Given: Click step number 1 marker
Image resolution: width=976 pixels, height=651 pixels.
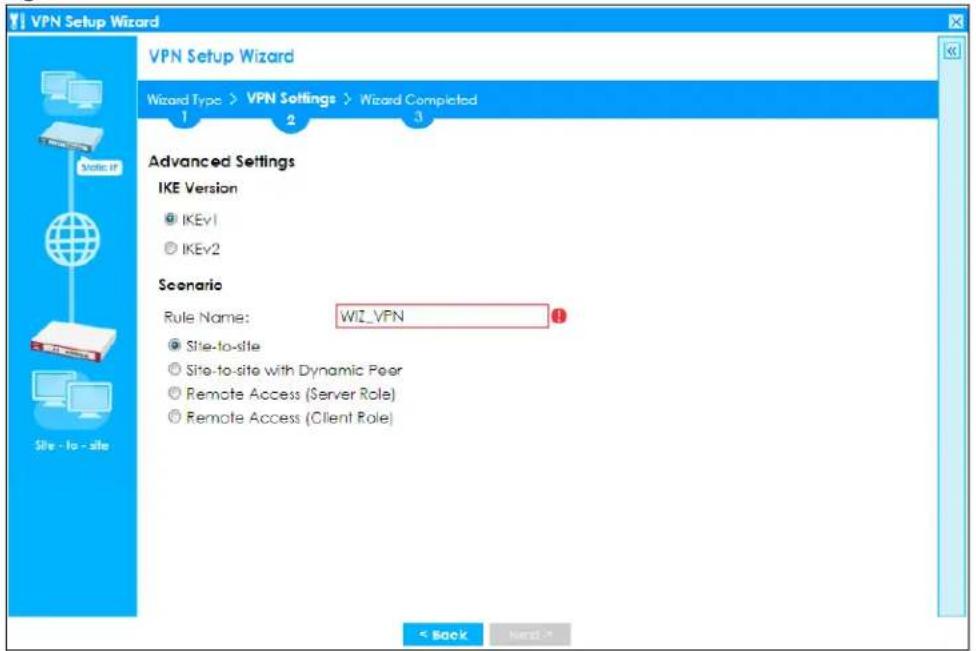Looking at the screenshot, I should pos(184,116).
